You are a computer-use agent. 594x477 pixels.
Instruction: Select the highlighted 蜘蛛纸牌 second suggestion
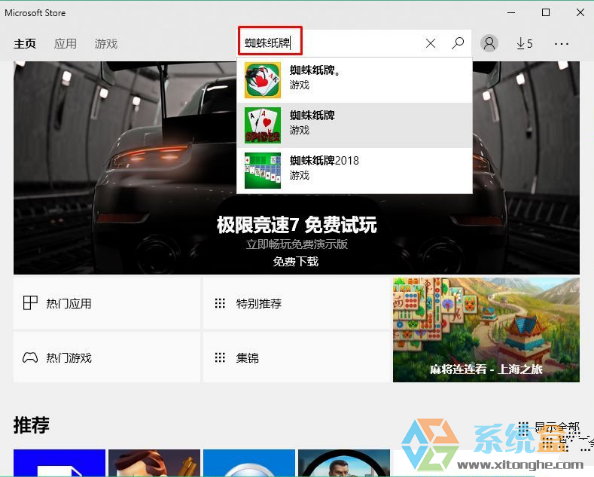[355, 125]
